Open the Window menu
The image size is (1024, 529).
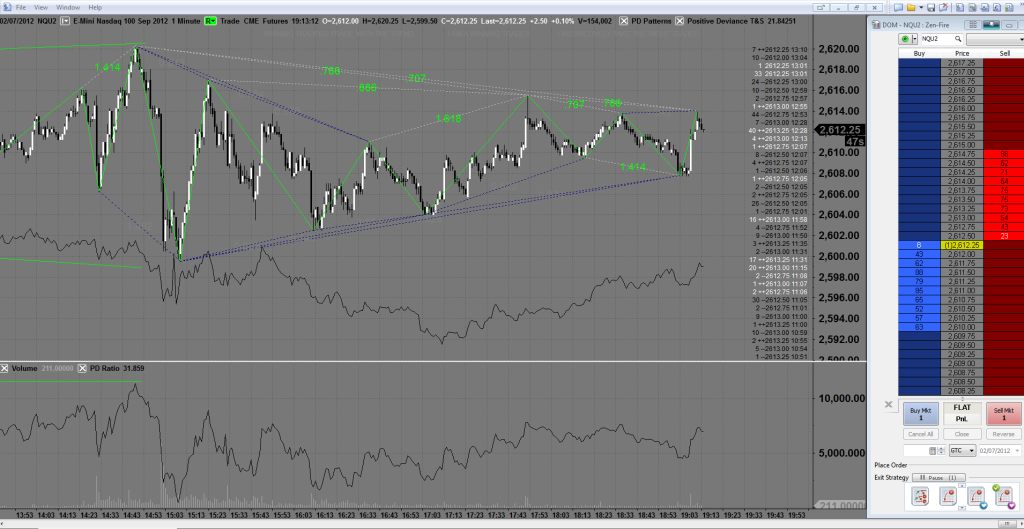(69, 6)
